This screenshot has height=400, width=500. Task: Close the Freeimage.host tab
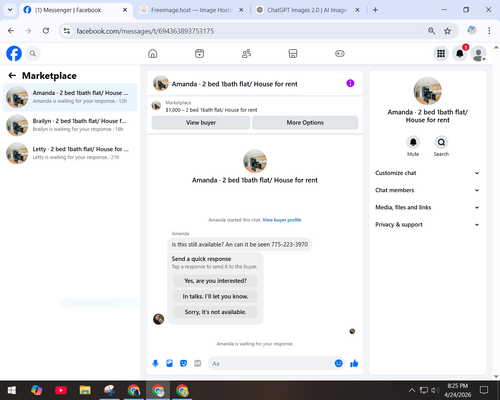point(241,10)
